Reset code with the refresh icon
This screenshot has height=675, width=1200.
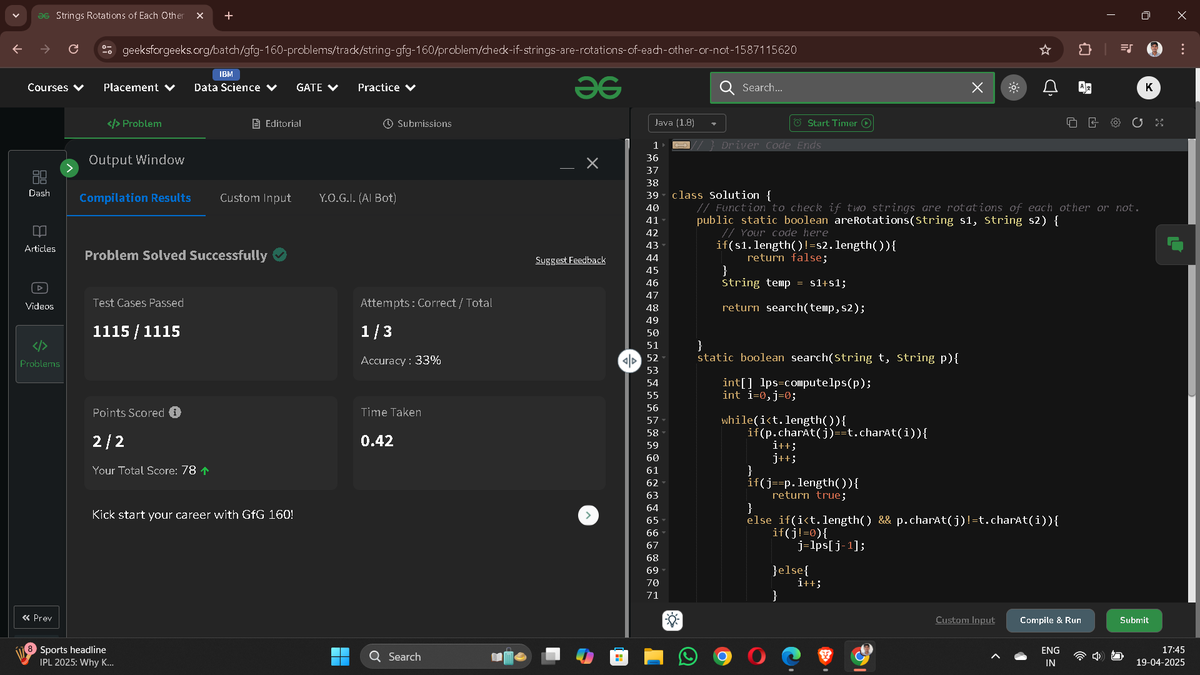click(x=1137, y=123)
